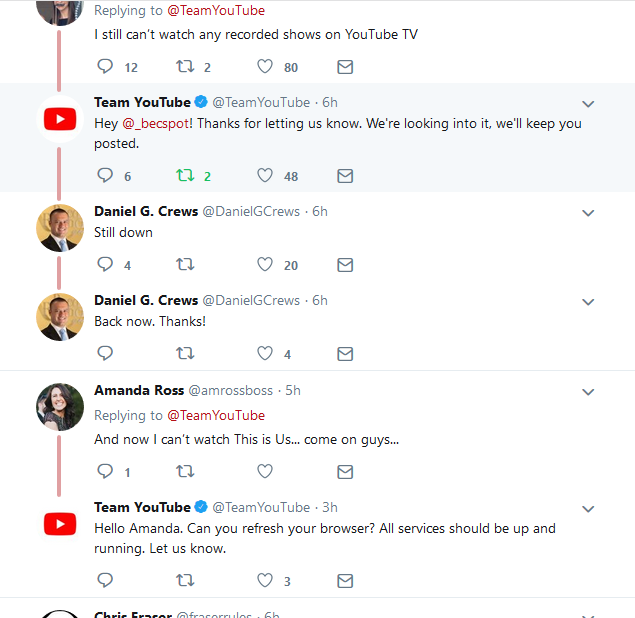Like Daniel G. Crews' 'Still down' tweet
The image size is (635, 618).
point(265,265)
